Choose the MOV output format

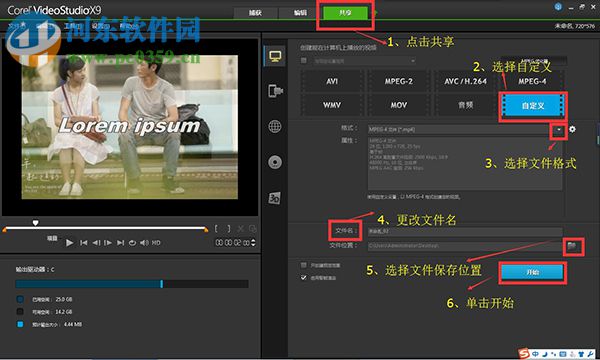click(399, 105)
